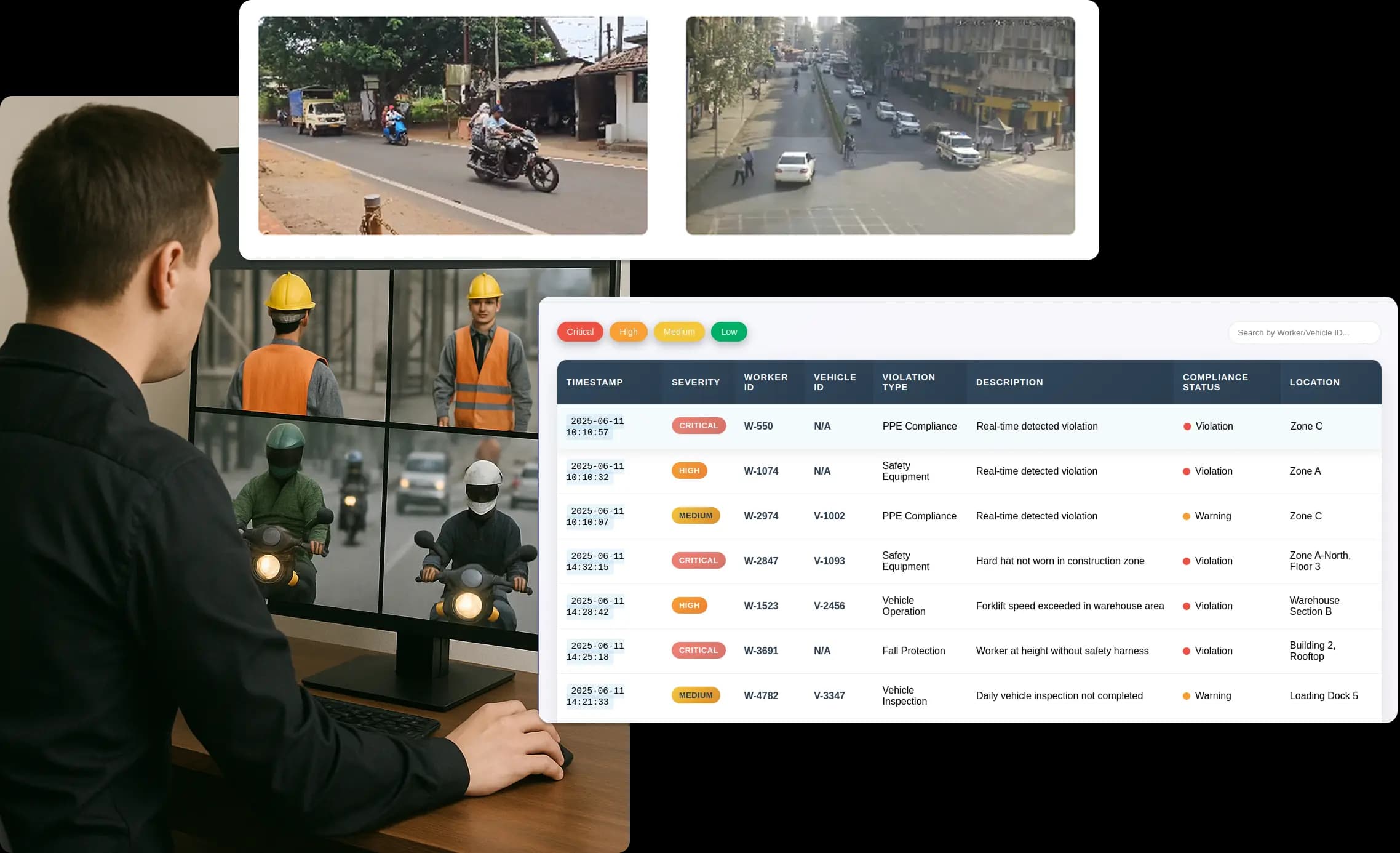
Task: Click the Vehicle Operation violation type
Action: point(904,606)
